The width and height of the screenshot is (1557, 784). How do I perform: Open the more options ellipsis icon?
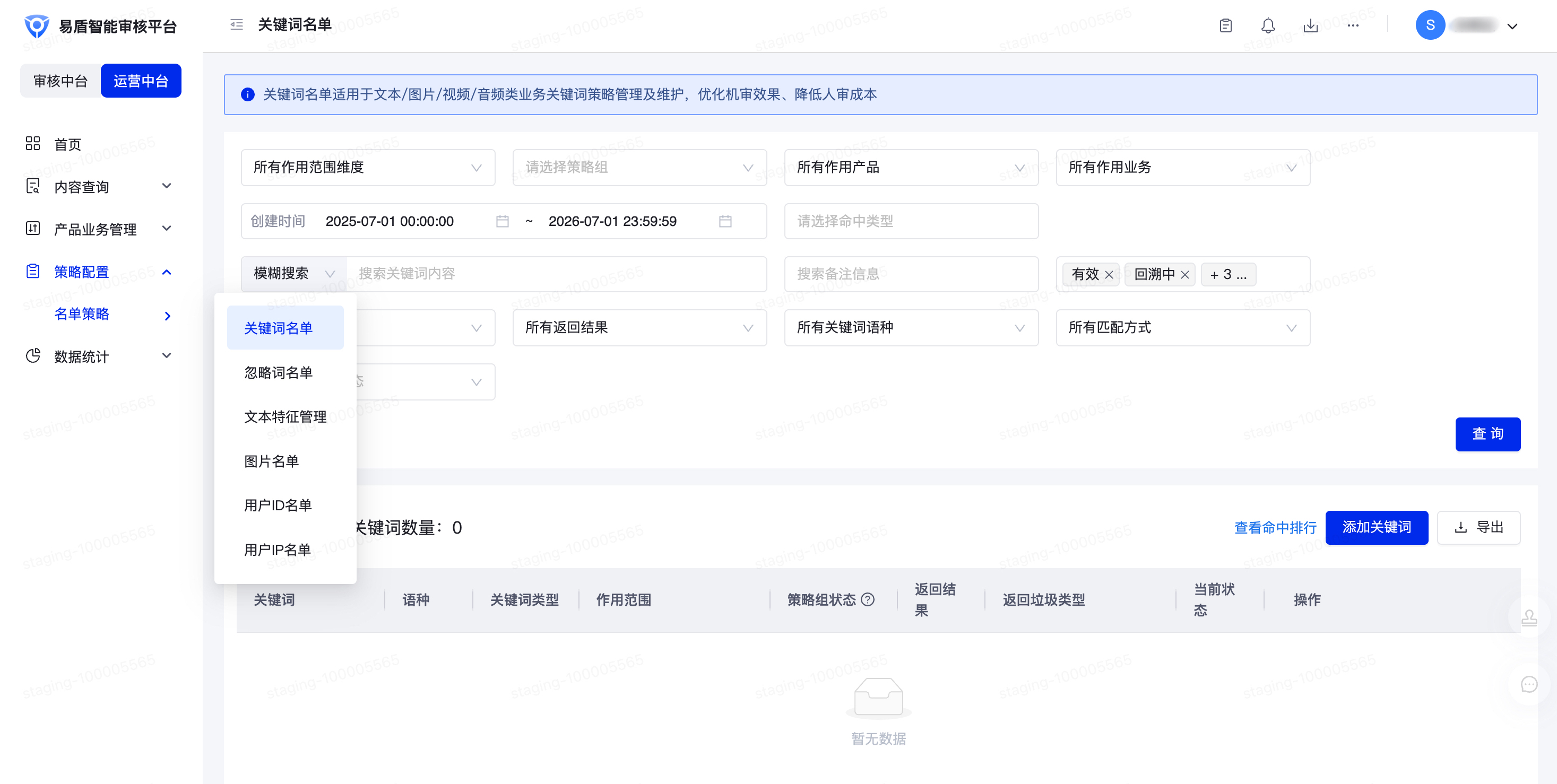click(x=1353, y=25)
